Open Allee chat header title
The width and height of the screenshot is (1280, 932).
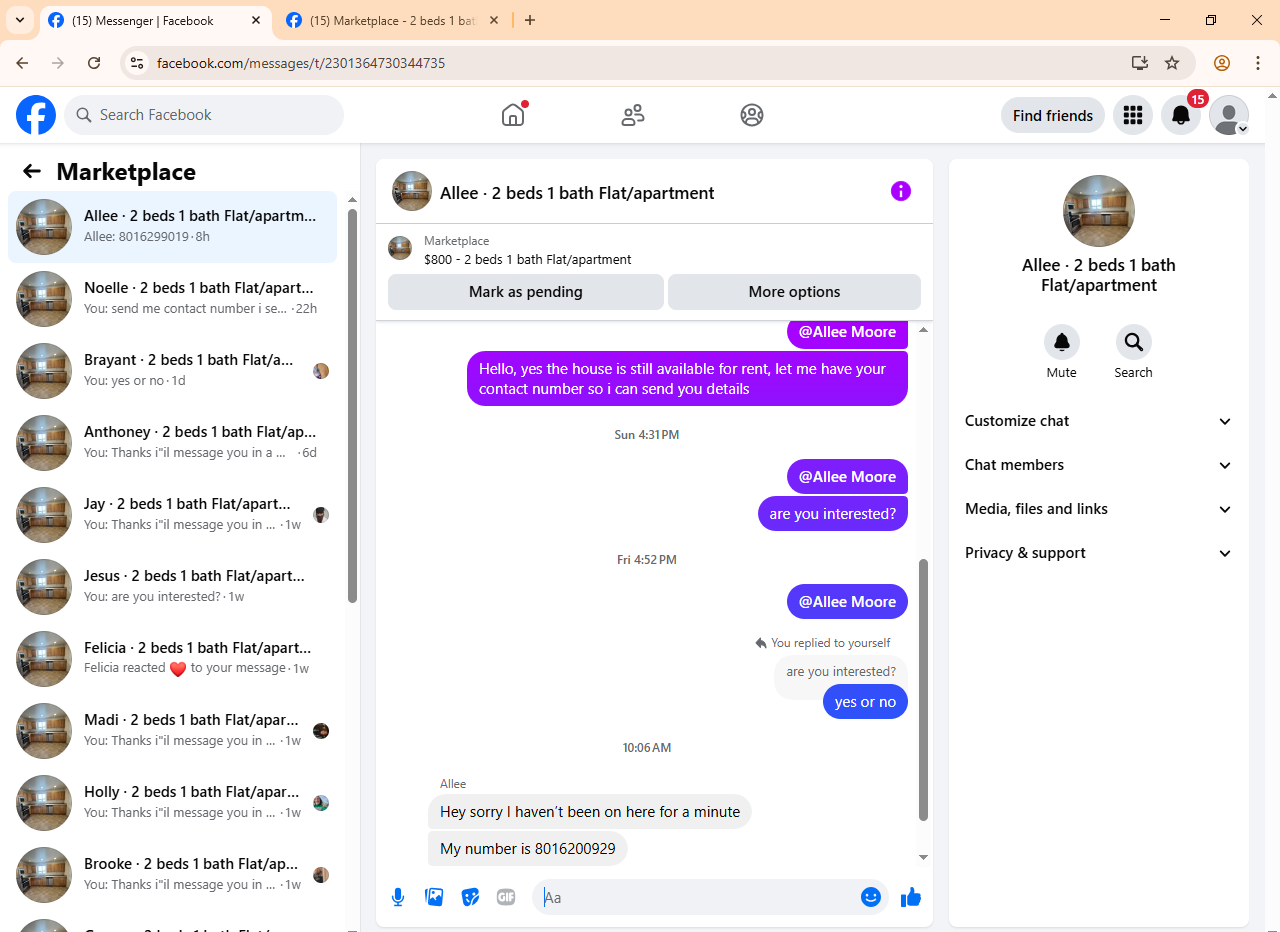pyautogui.click(x=577, y=193)
